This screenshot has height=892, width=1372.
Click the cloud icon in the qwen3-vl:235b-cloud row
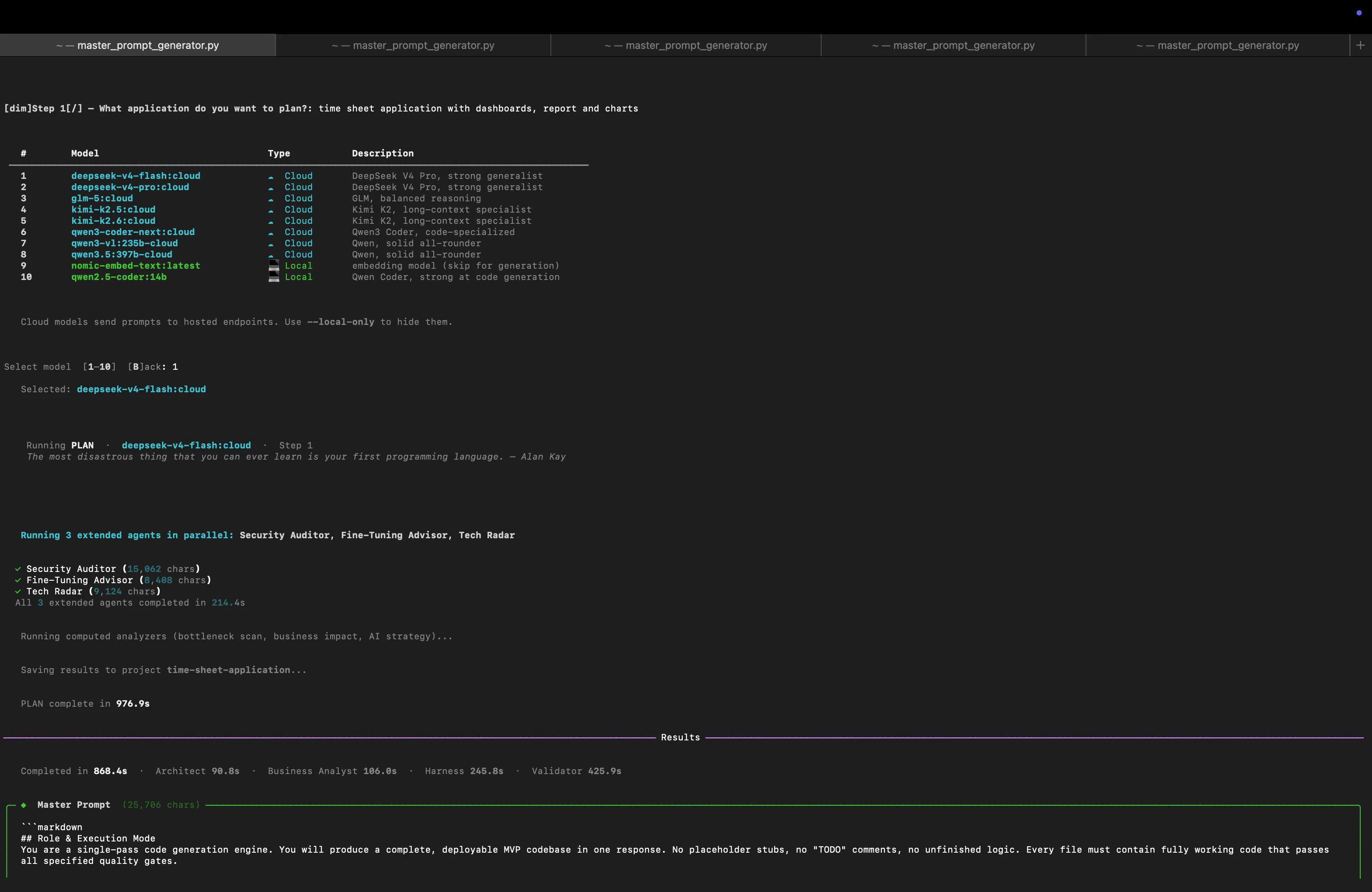click(270, 244)
